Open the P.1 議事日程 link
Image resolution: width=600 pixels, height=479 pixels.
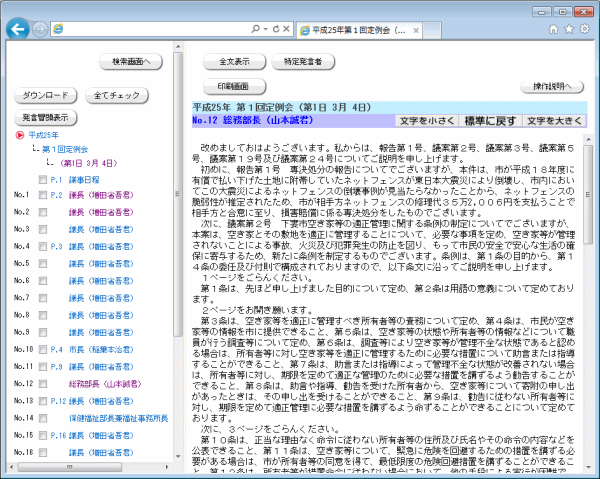coord(84,179)
